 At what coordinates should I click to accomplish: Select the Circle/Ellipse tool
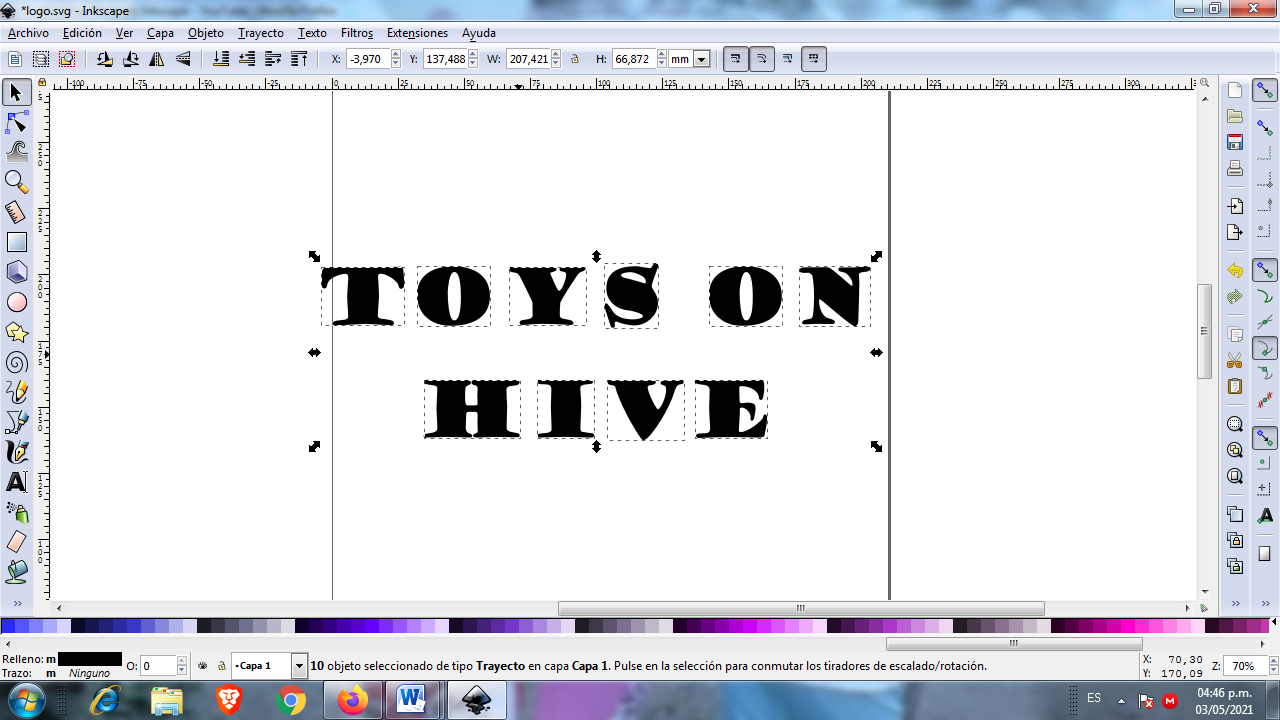(16, 301)
